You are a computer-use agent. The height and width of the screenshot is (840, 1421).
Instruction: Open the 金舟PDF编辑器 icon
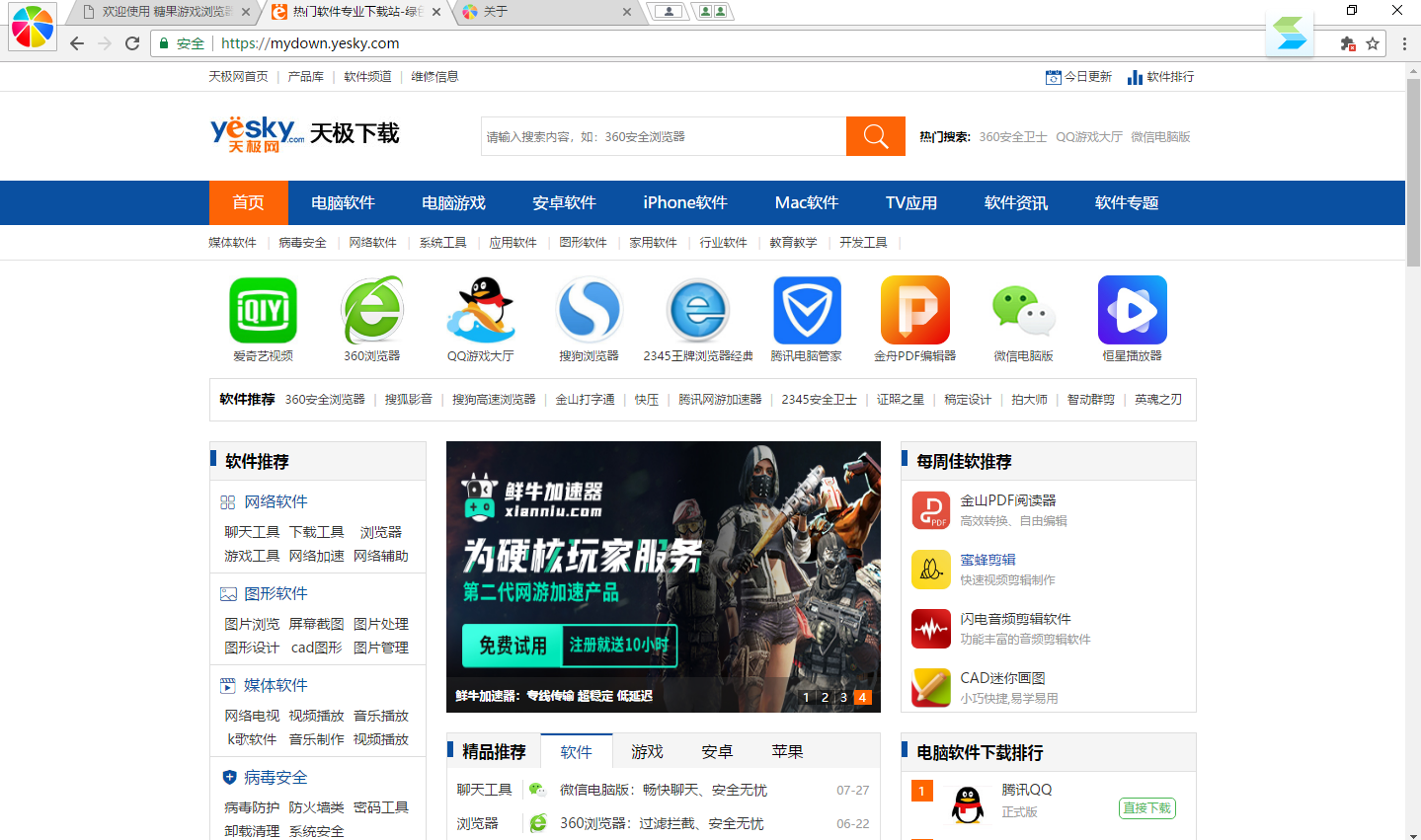(x=915, y=310)
